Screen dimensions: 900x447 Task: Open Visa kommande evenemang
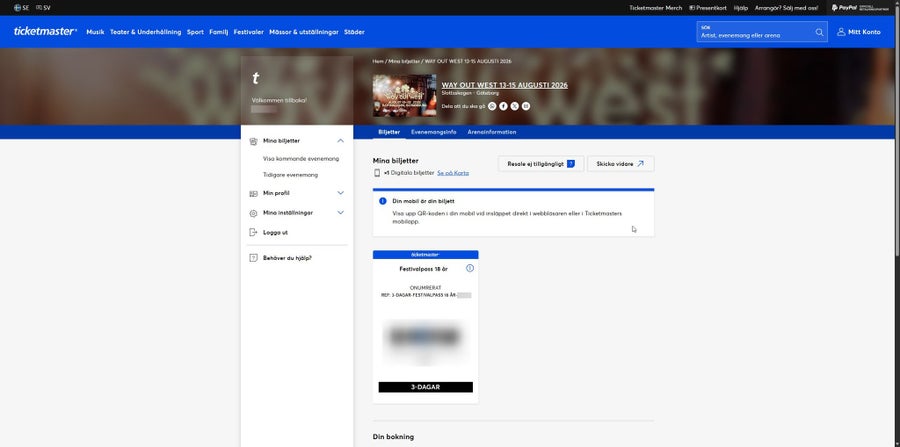click(301, 159)
